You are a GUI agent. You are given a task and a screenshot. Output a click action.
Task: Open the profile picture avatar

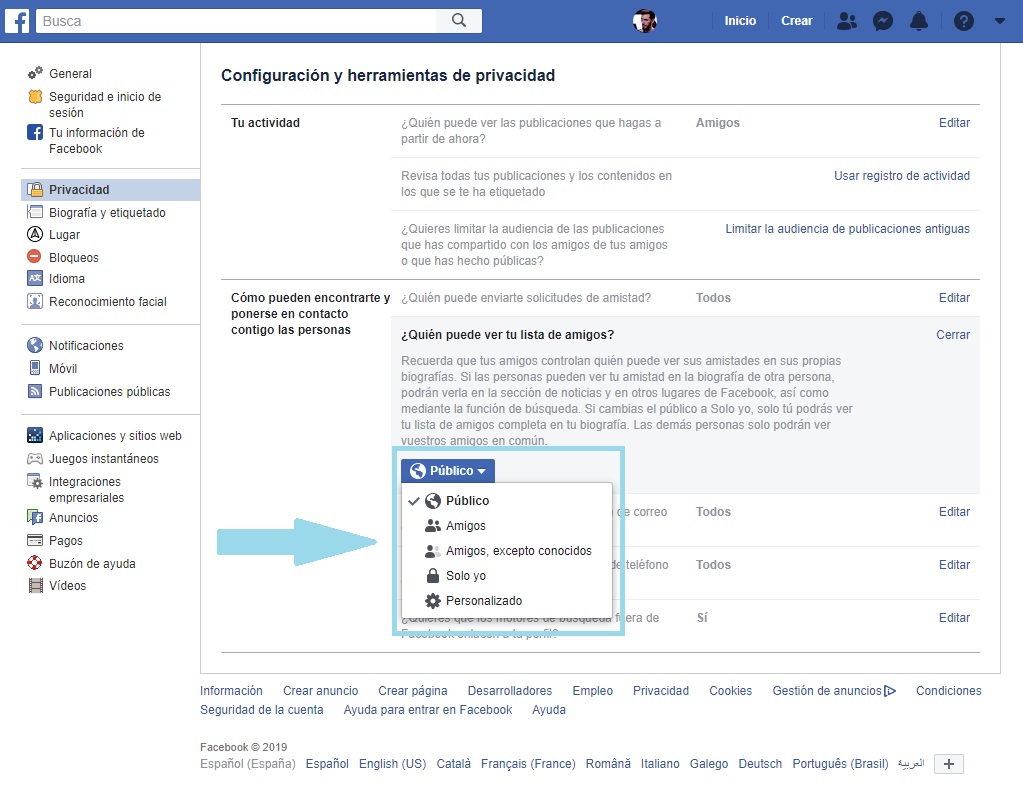(645, 21)
